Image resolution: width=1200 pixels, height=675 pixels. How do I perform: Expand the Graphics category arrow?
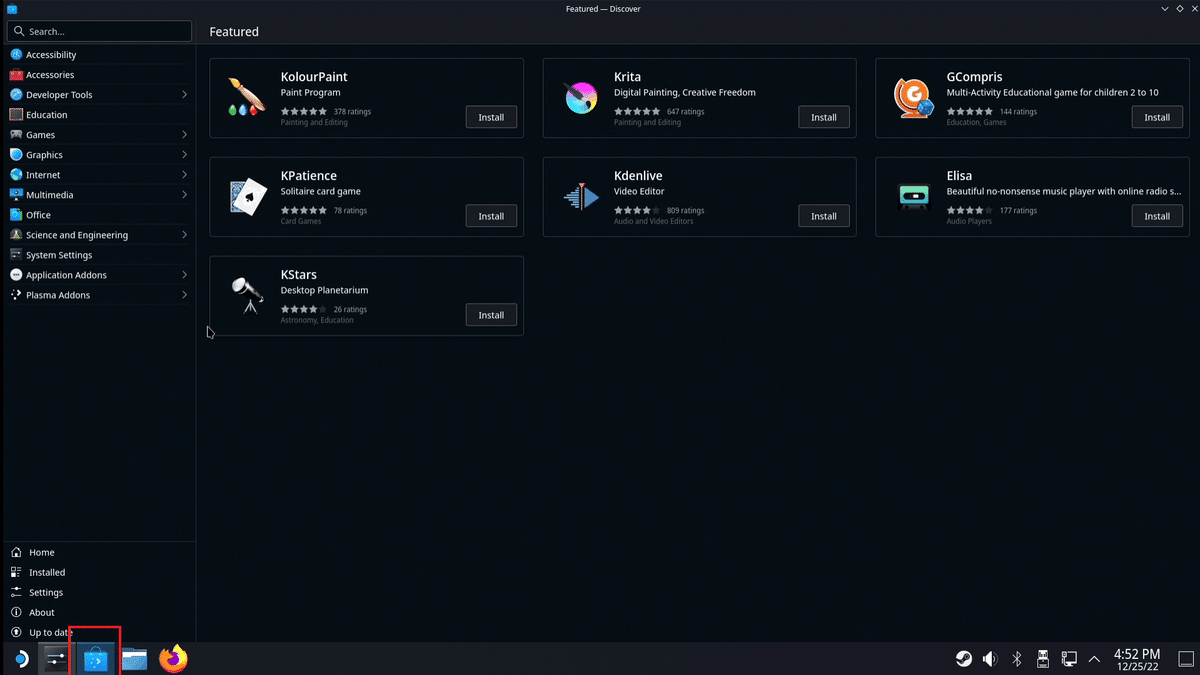click(185, 155)
